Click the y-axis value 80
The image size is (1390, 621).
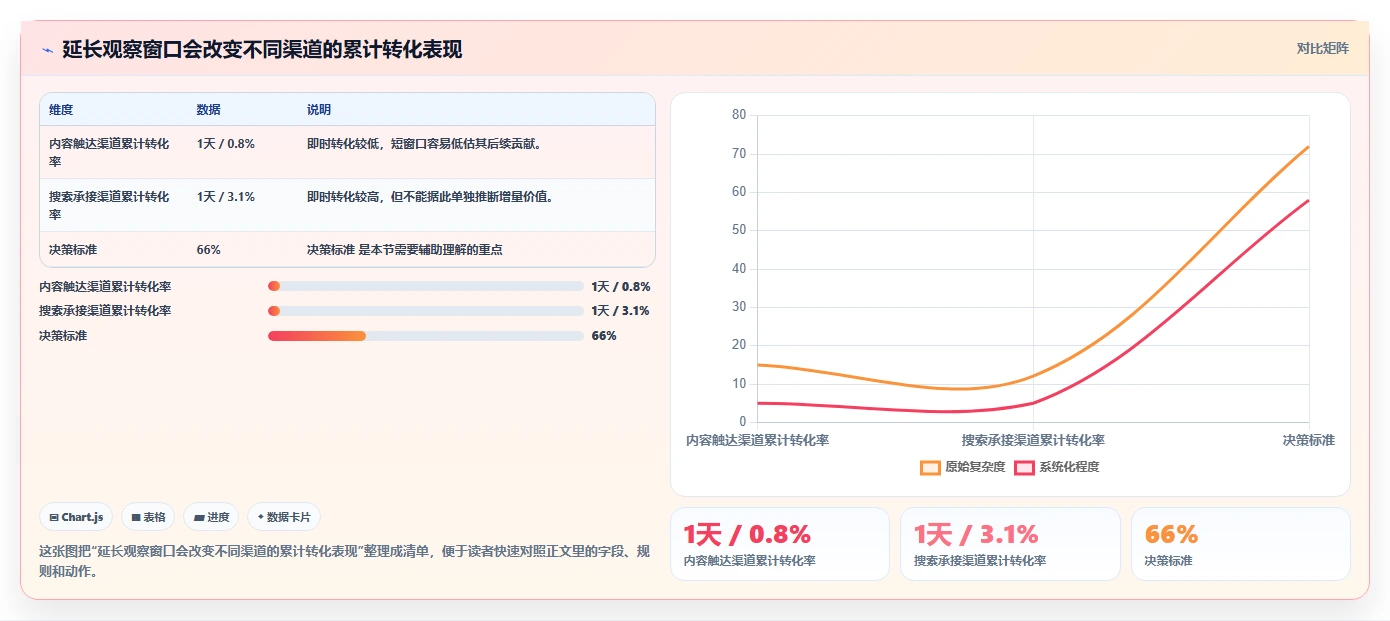point(739,115)
